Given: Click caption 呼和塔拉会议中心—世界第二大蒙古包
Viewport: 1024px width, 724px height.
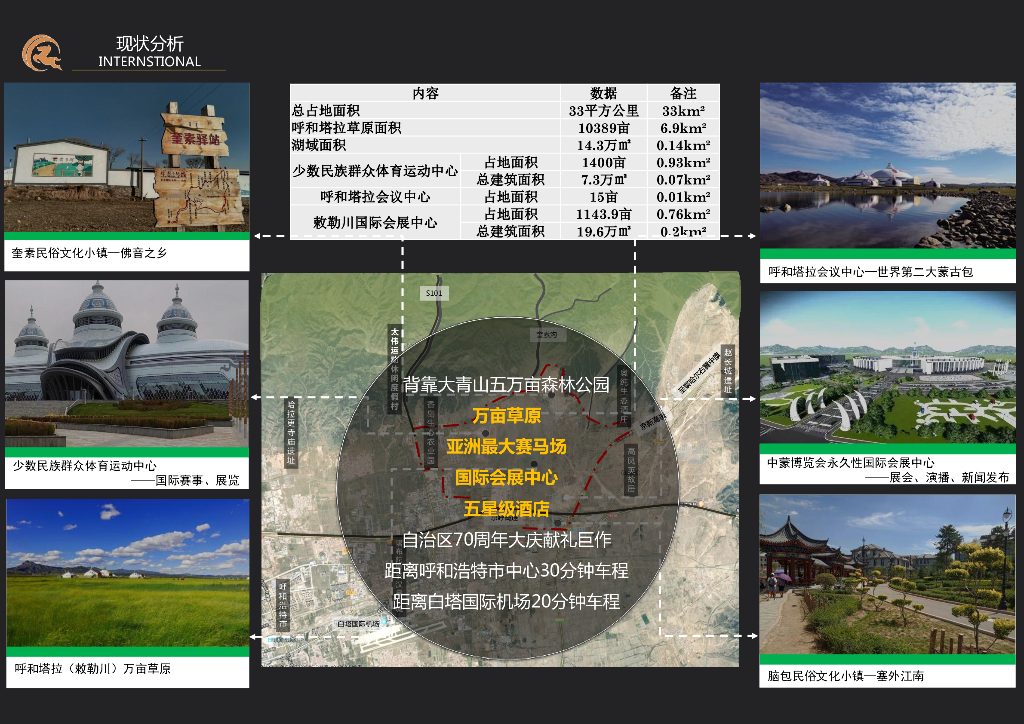Looking at the screenshot, I should 871,272.
